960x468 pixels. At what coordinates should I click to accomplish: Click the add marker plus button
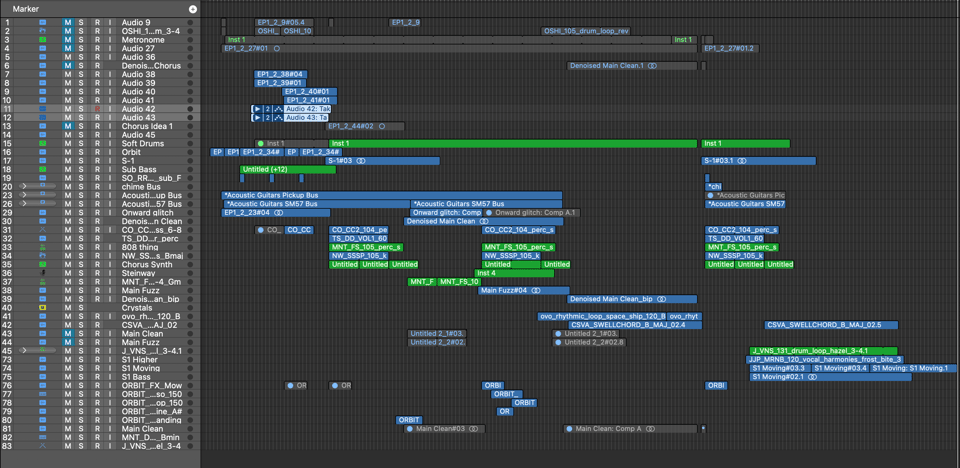193,9
